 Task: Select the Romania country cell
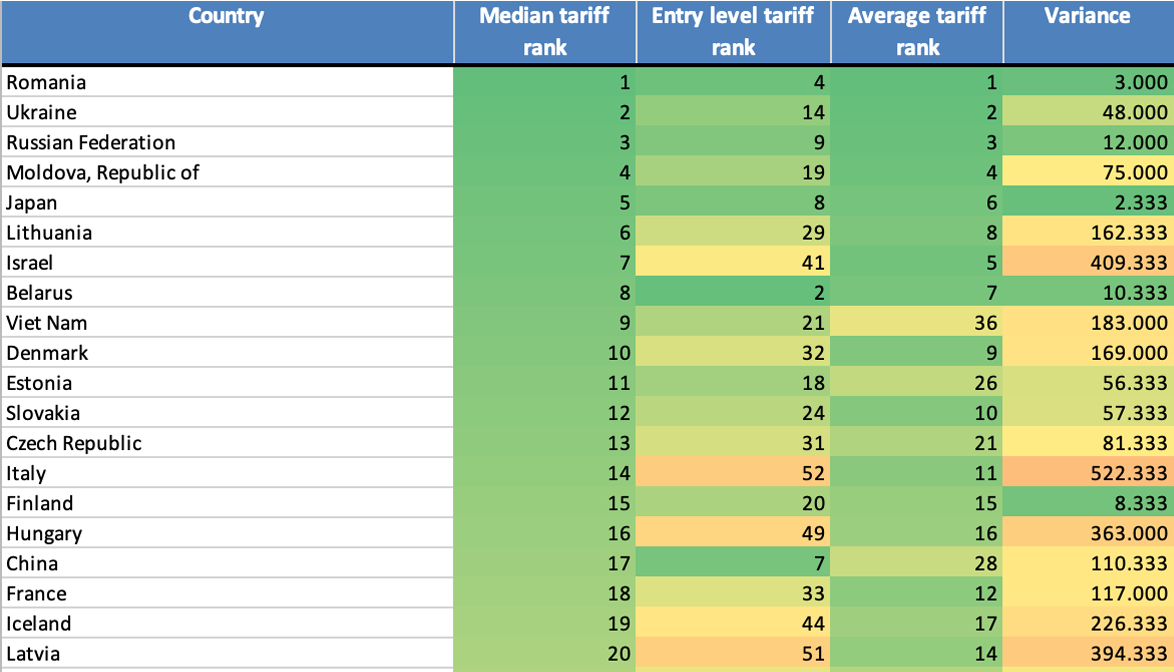[46, 83]
